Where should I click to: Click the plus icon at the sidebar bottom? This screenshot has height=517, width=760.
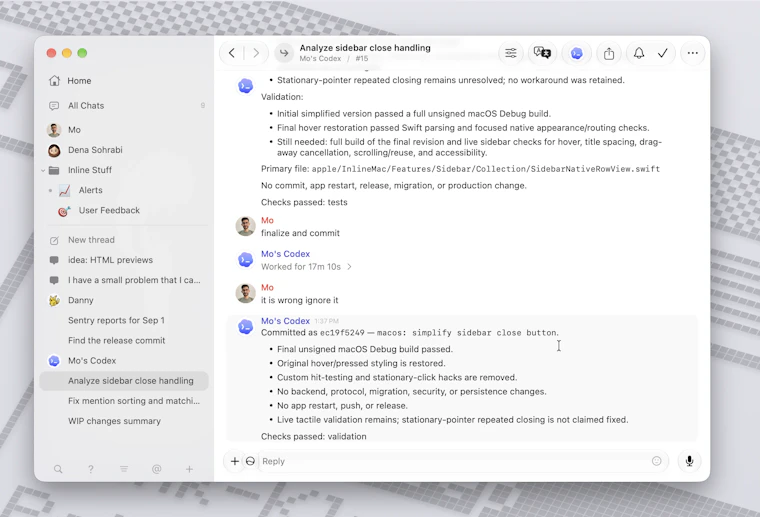pyautogui.click(x=190, y=469)
